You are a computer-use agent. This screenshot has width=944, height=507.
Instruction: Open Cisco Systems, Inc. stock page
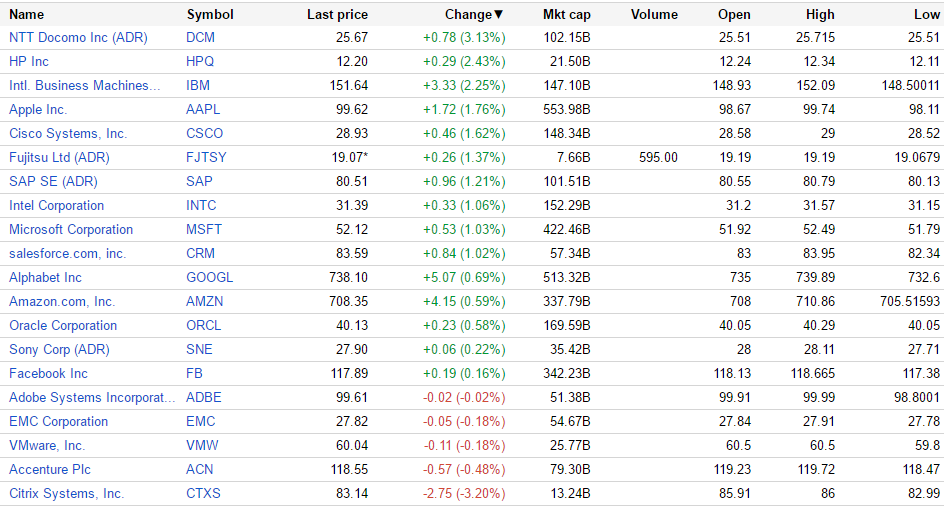click(68, 133)
